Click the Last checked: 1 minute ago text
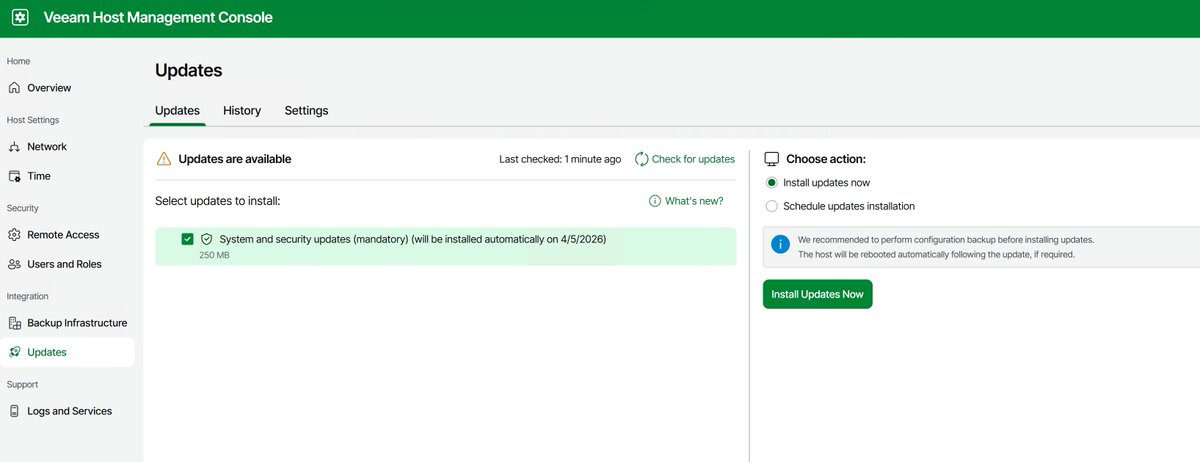Image resolution: width=1200 pixels, height=462 pixels. (x=560, y=159)
